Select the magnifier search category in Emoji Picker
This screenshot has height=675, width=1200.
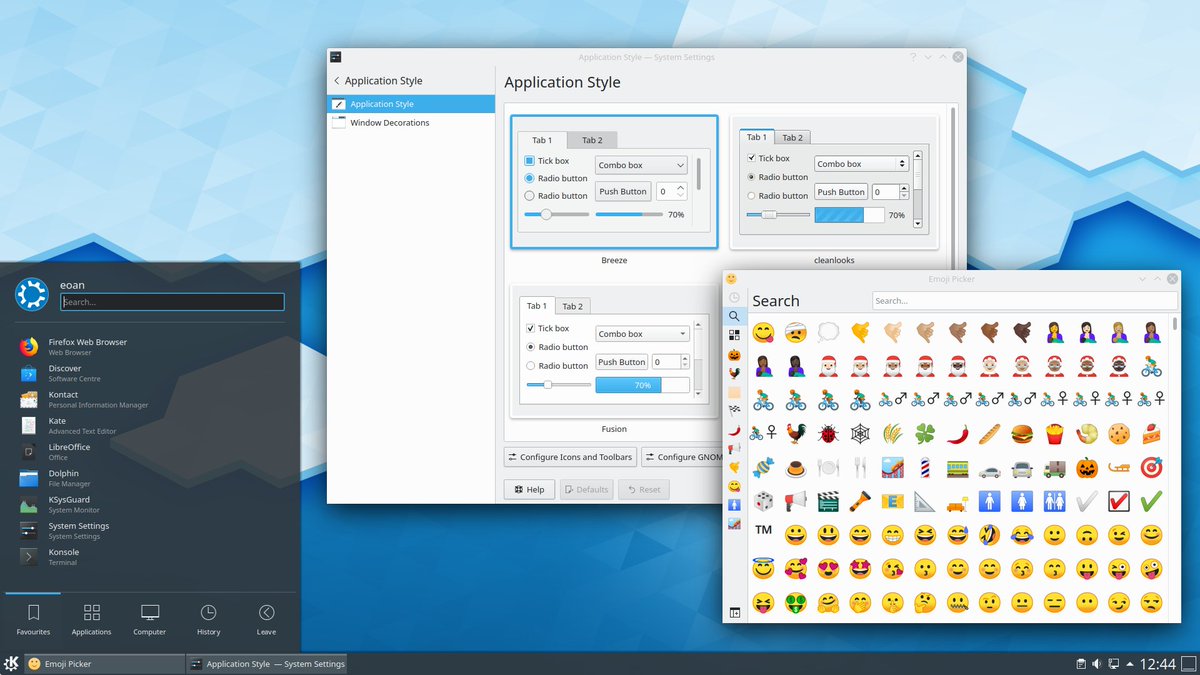[x=734, y=316]
